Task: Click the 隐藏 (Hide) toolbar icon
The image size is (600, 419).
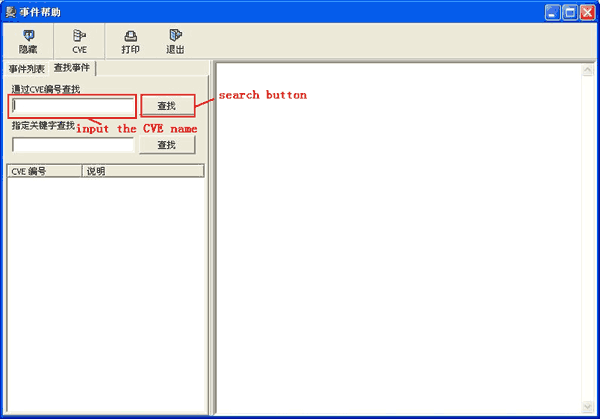Action: click(28, 41)
